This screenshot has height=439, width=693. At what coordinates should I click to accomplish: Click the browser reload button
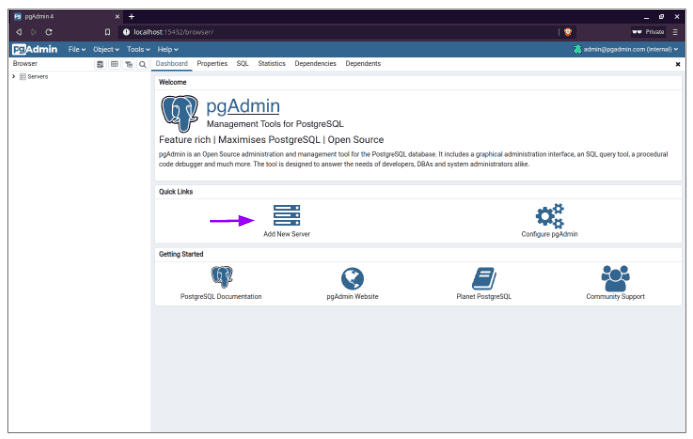tap(49, 32)
